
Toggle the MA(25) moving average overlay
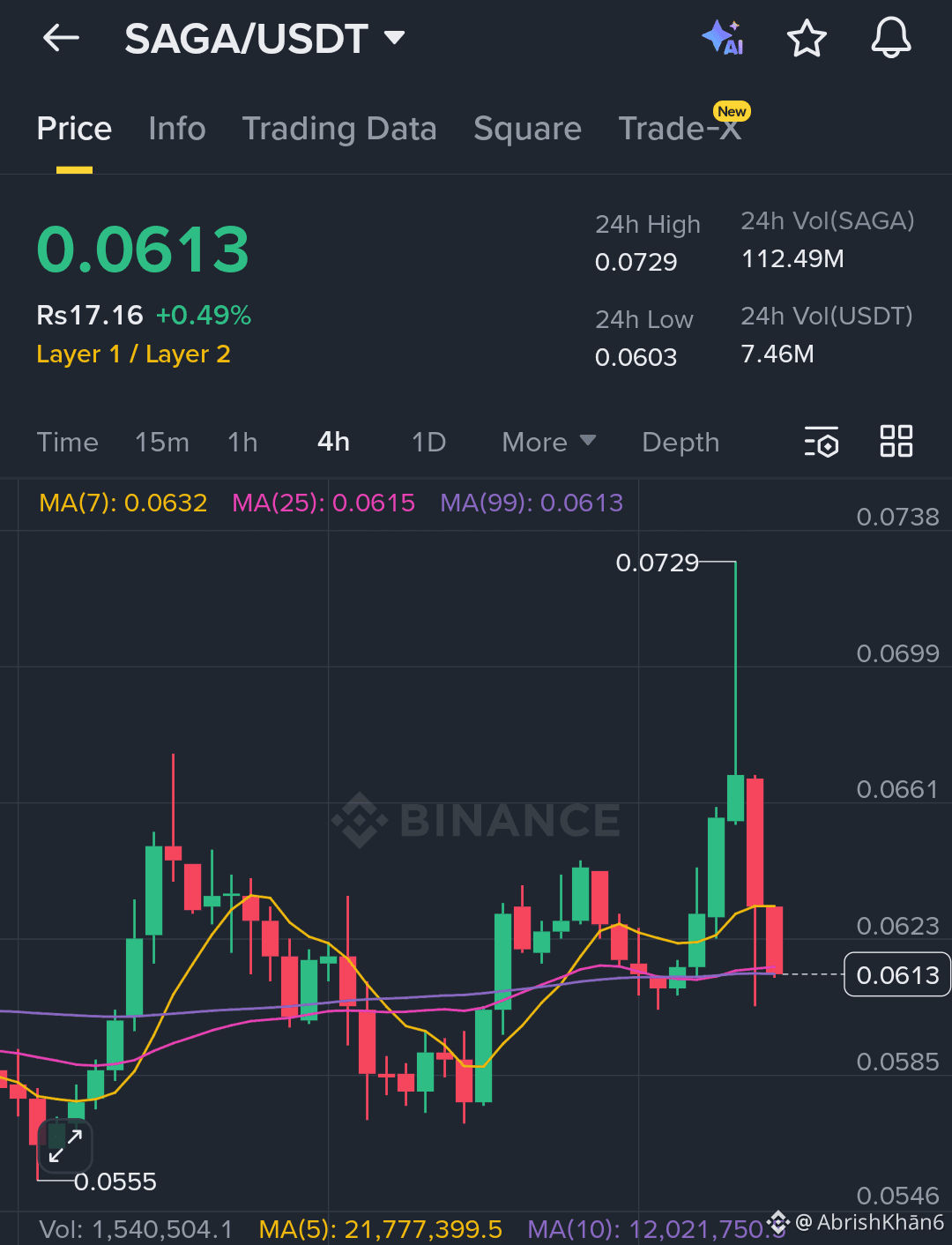point(324,503)
